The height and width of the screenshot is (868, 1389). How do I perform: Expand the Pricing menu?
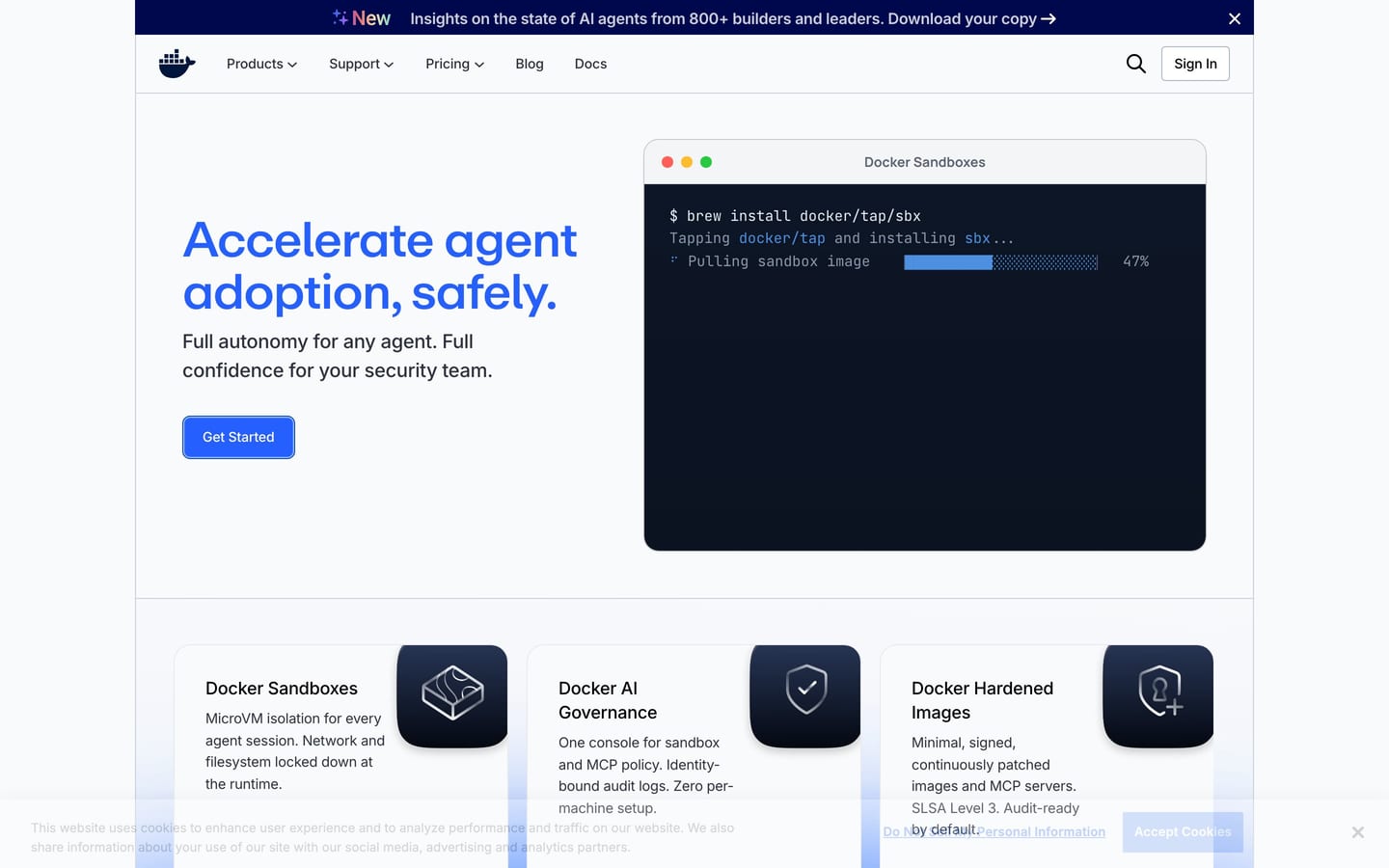[x=454, y=64]
